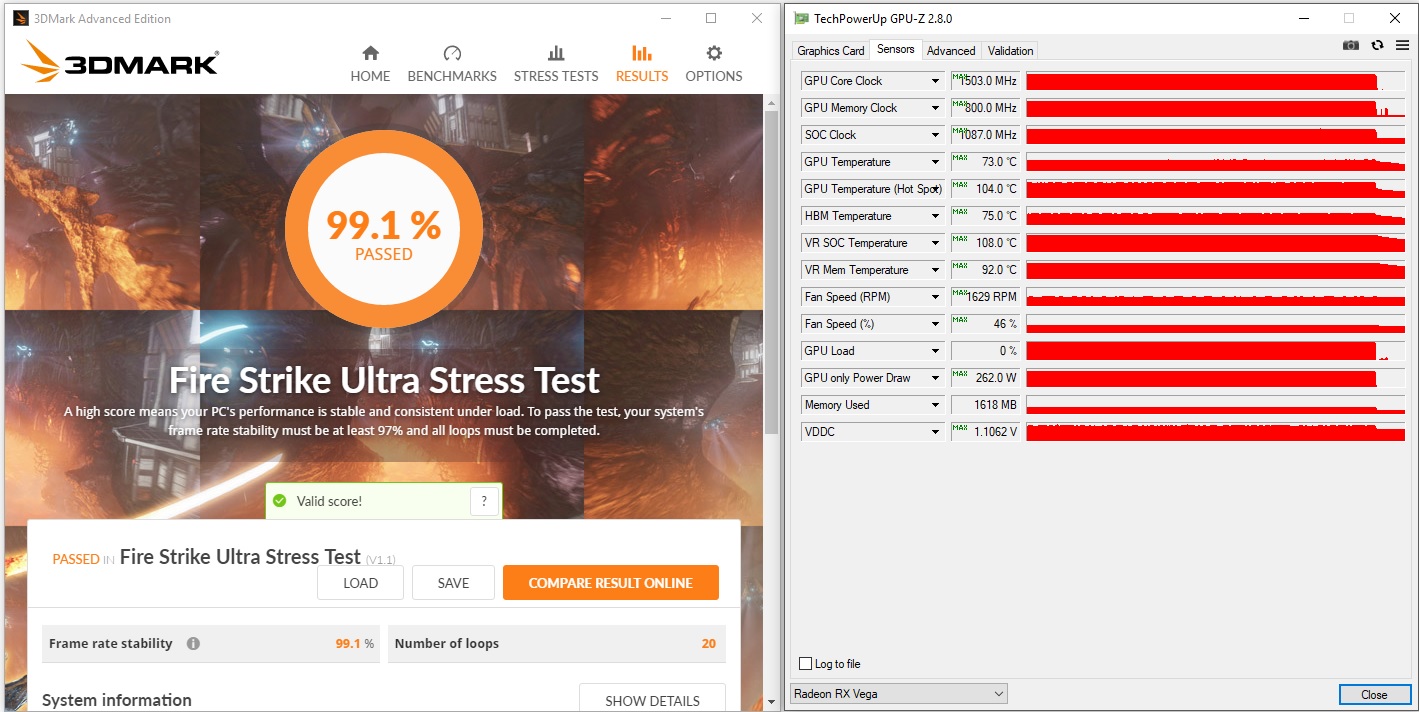Viewport: 1419px width, 712px height.
Task: Expand the VR Mem Temperature dropdown
Action: tap(935, 270)
